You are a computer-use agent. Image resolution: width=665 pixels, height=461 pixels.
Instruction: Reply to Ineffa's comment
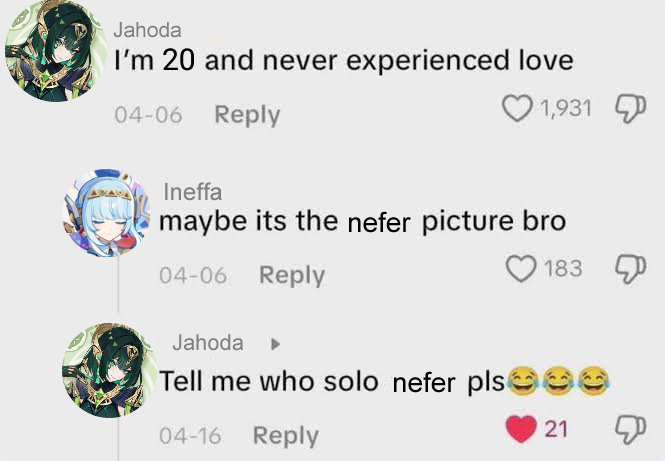[292, 275]
